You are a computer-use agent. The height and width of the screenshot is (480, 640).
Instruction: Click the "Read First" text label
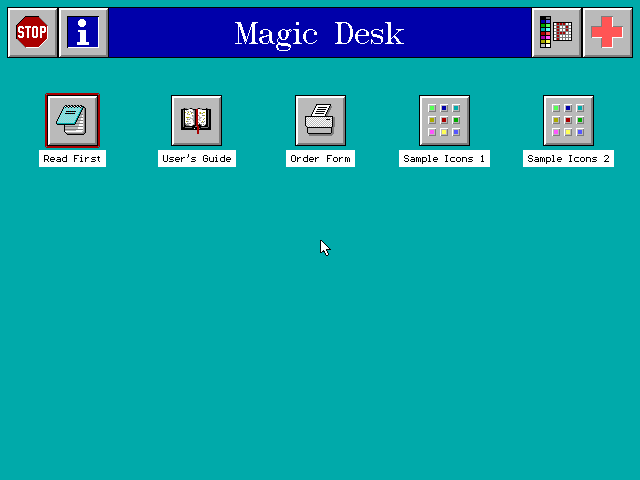(72, 159)
